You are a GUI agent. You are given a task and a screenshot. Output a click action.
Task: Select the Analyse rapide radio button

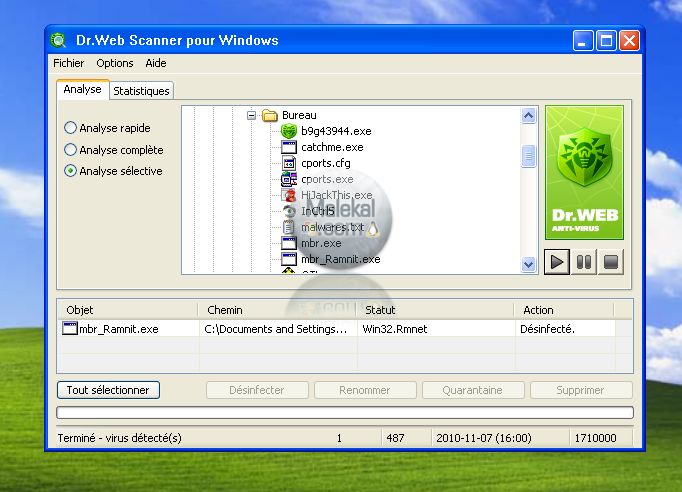70,128
